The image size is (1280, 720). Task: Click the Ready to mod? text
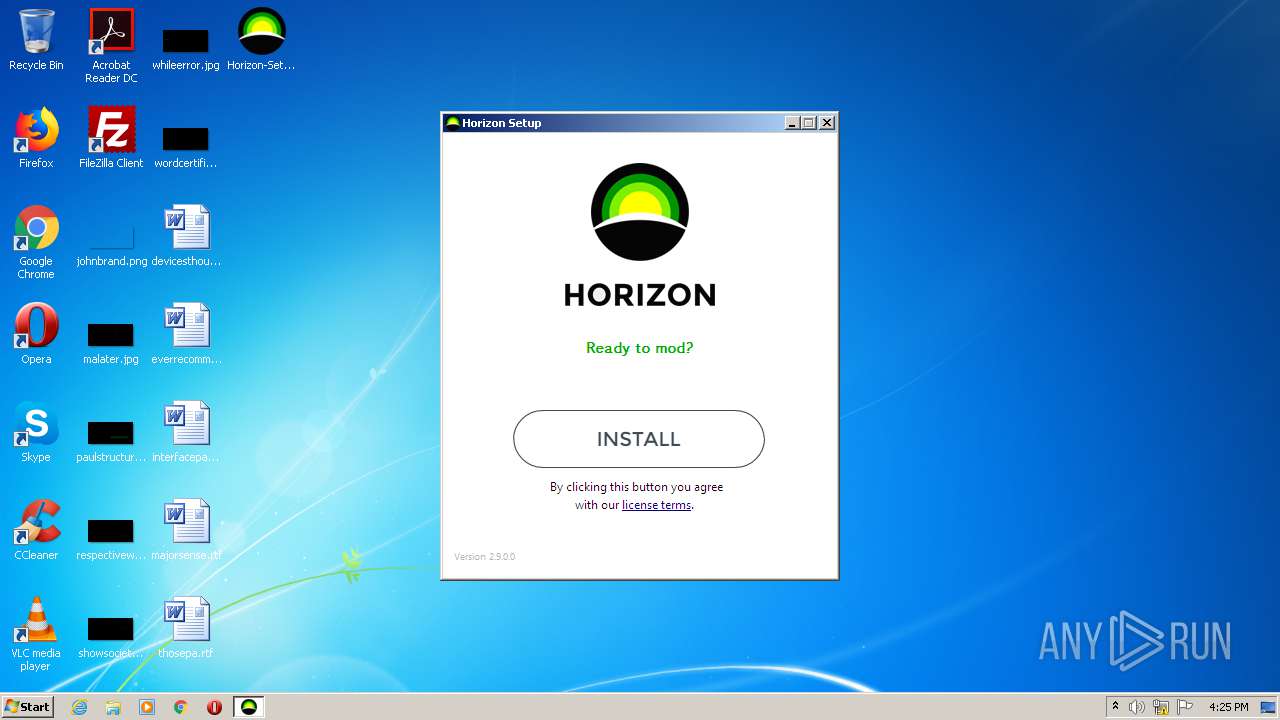coord(639,348)
